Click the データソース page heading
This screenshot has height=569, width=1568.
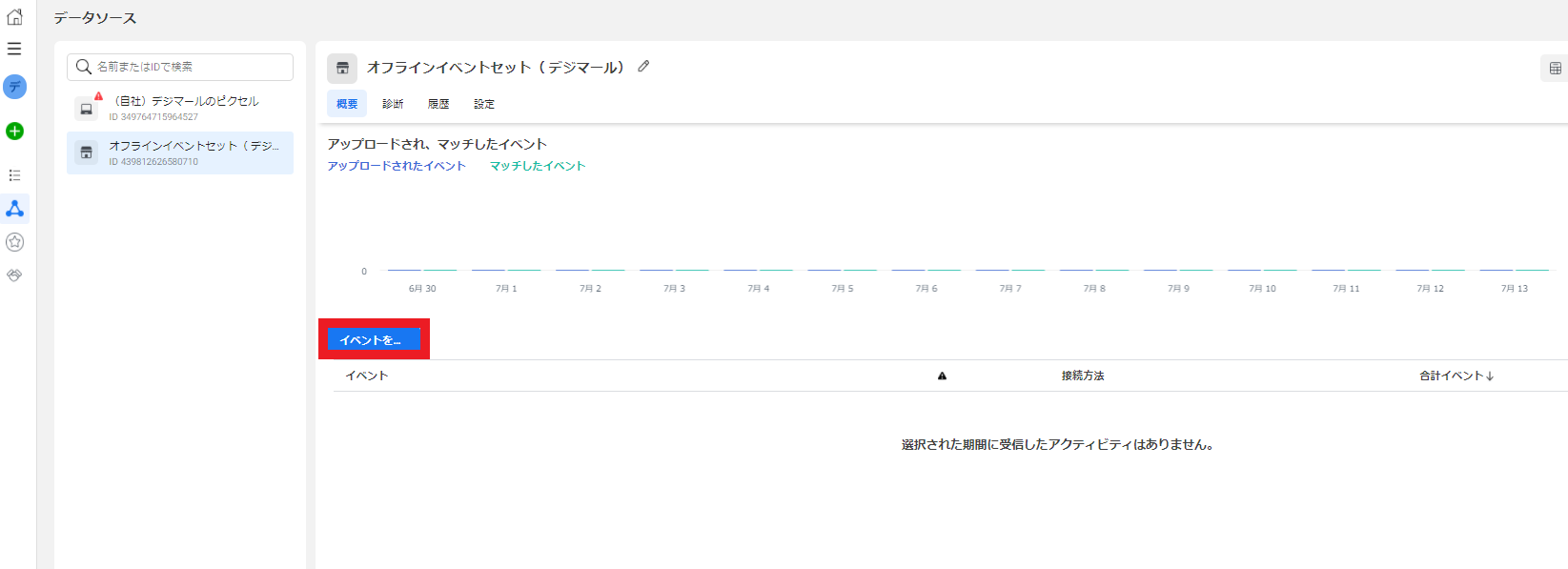click(x=95, y=18)
